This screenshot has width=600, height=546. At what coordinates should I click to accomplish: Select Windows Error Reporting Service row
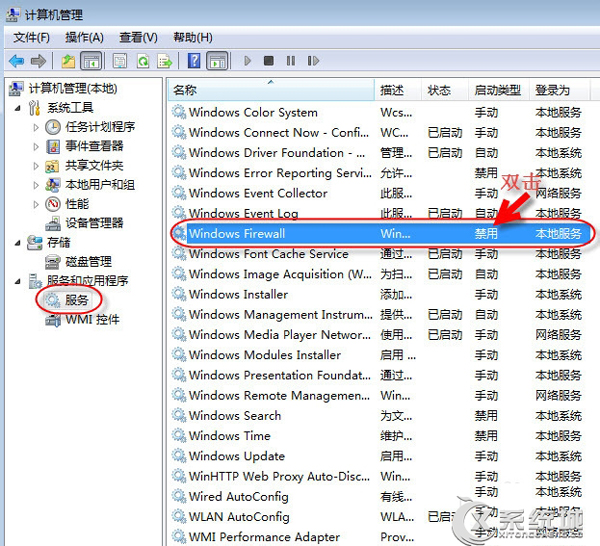(381, 173)
